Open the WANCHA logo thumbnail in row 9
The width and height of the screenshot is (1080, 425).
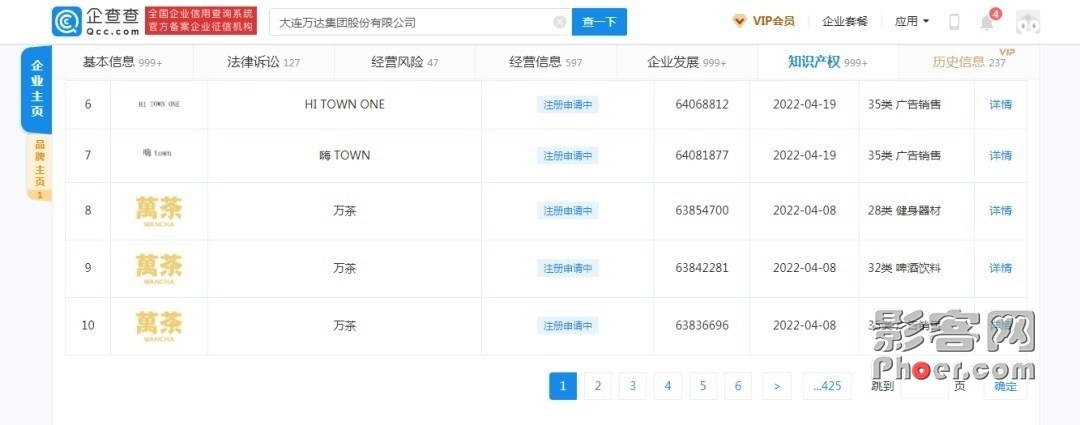pos(159,269)
